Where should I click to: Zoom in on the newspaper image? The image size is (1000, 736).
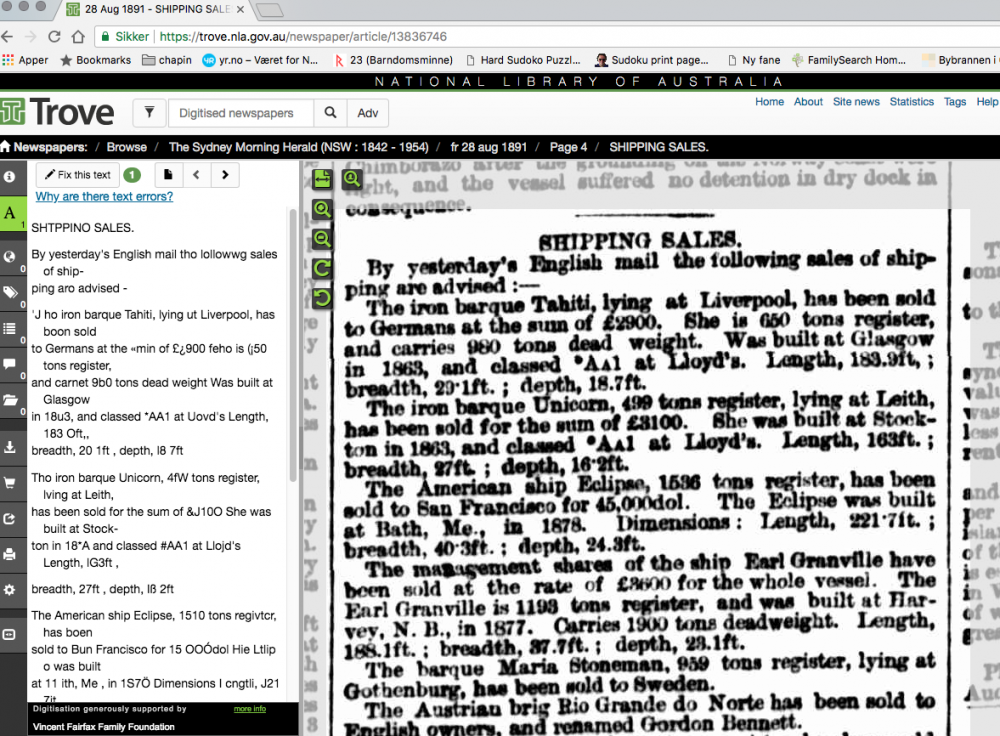(322, 209)
